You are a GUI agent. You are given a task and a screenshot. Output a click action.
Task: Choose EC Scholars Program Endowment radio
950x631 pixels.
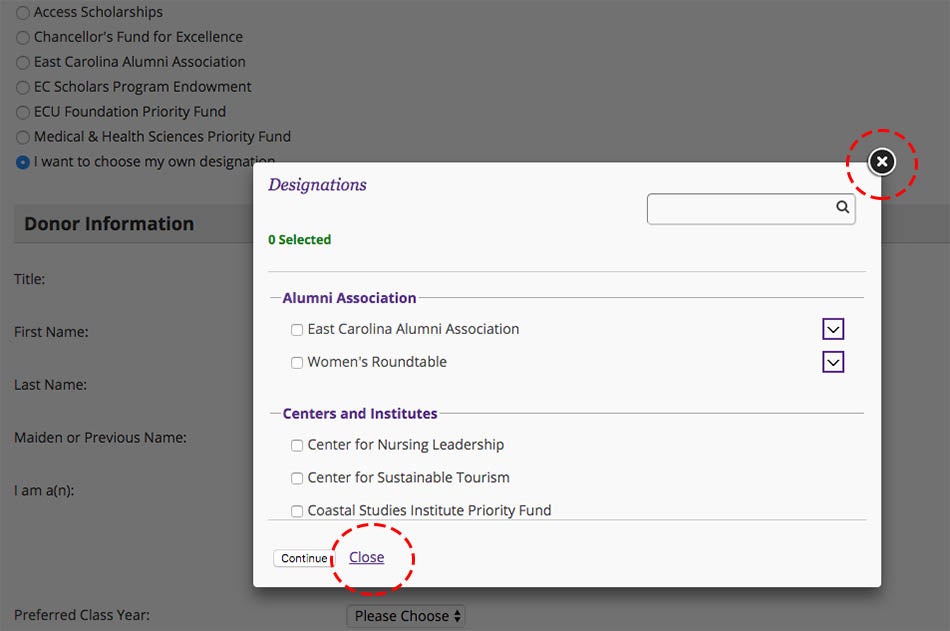[x=22, y=87]
